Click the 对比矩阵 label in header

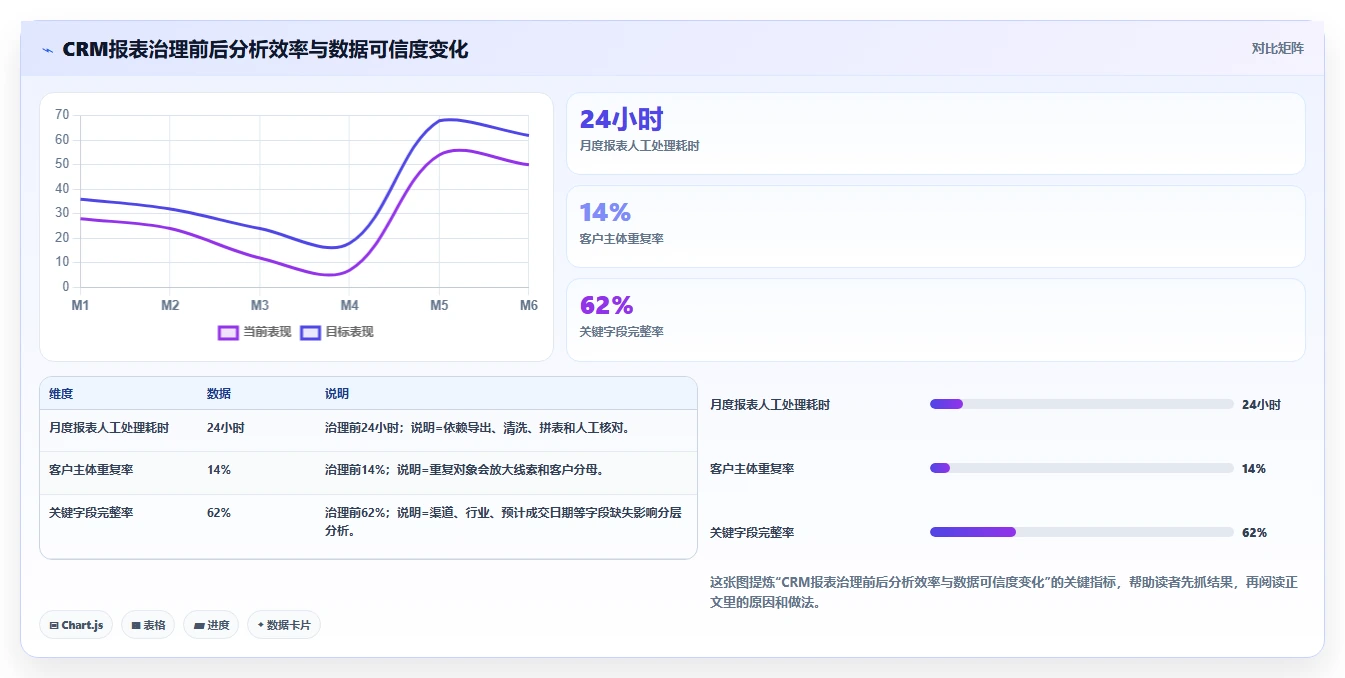point(1278,48)
